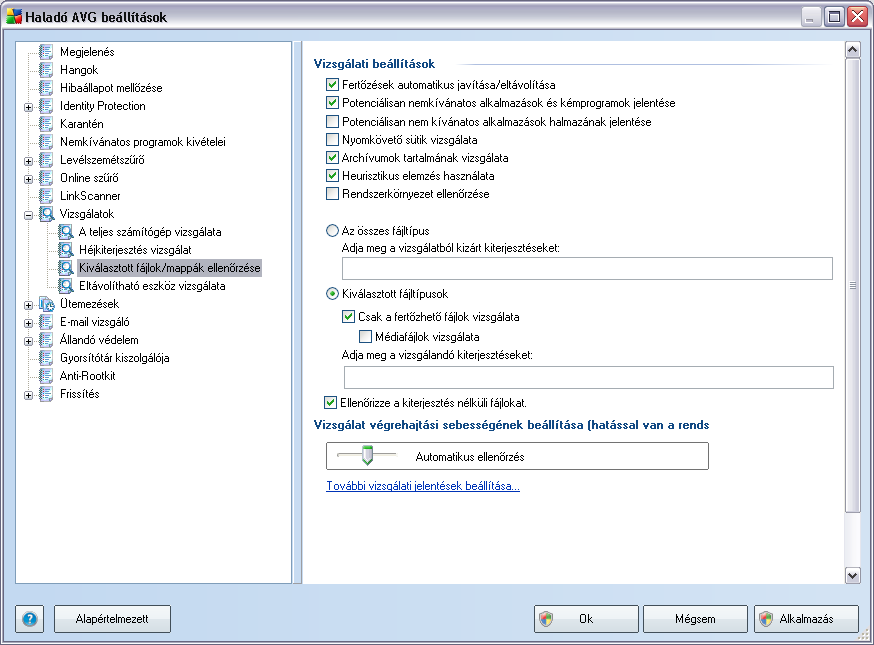Image resolution: width=874 pixels, height=645 pixels.
Task: Apply changes with the Alkalmazás button
Action: pos(806,619)
